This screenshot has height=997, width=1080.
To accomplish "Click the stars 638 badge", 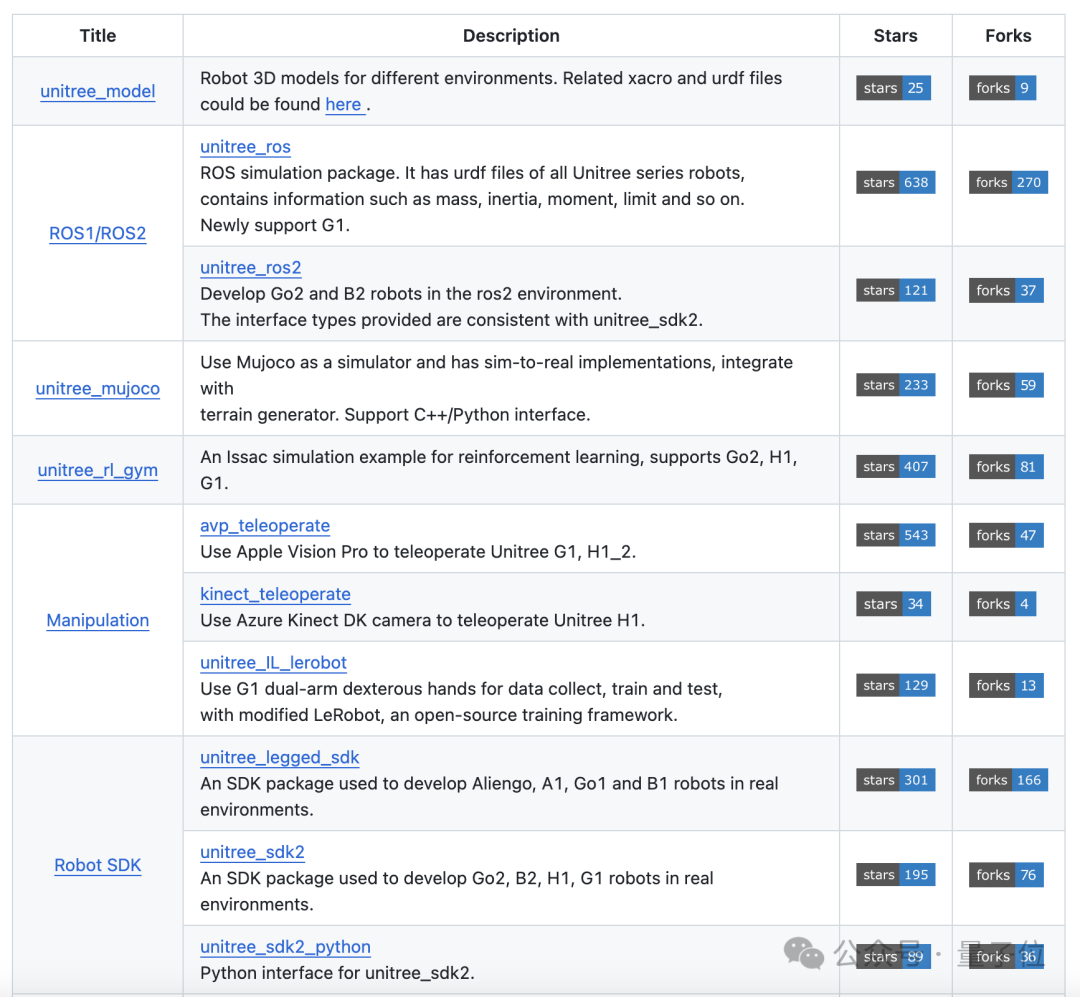I will coord(895,183).
